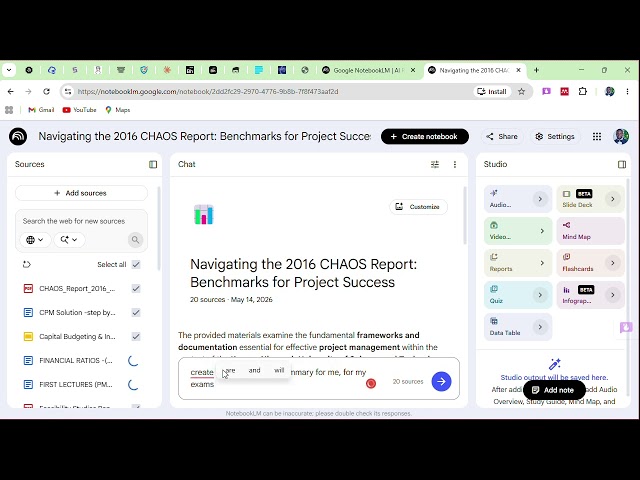Expand Quiz options chevron

540,295
